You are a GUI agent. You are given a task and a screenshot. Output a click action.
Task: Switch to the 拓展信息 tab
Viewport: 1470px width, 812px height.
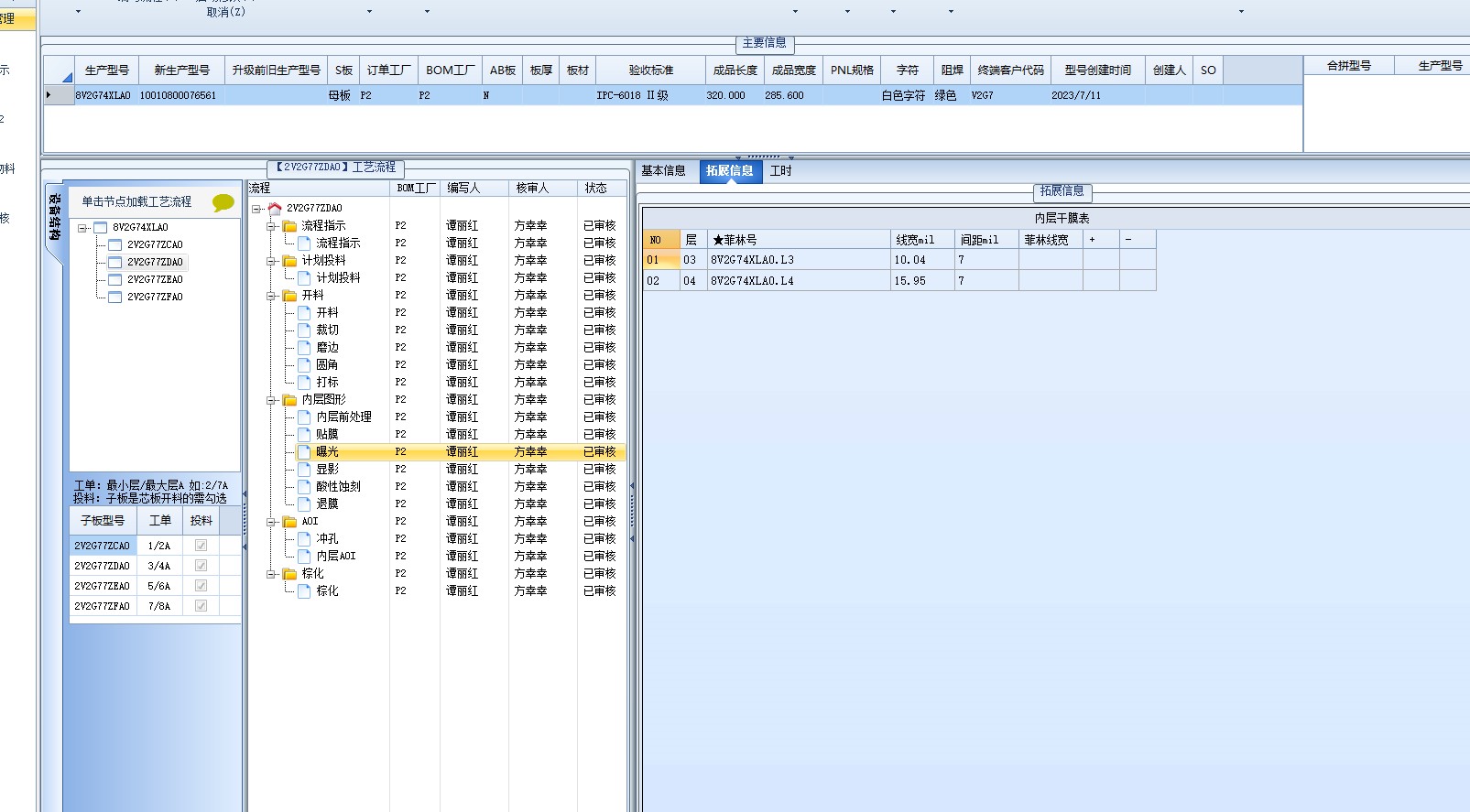pyautogui.click(x=730, y=171)
